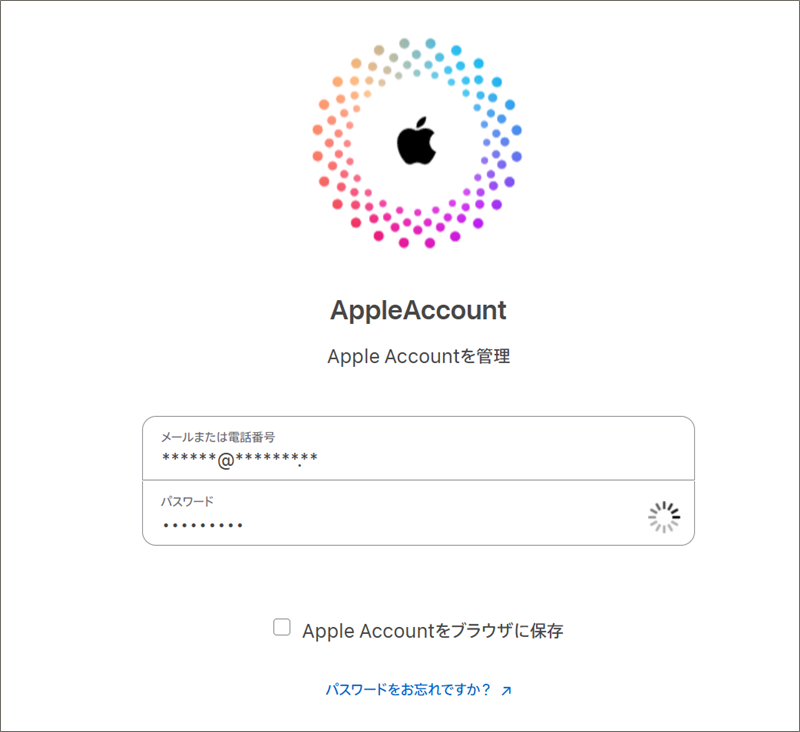Focus the パスワード input field

tap(418, 513)
